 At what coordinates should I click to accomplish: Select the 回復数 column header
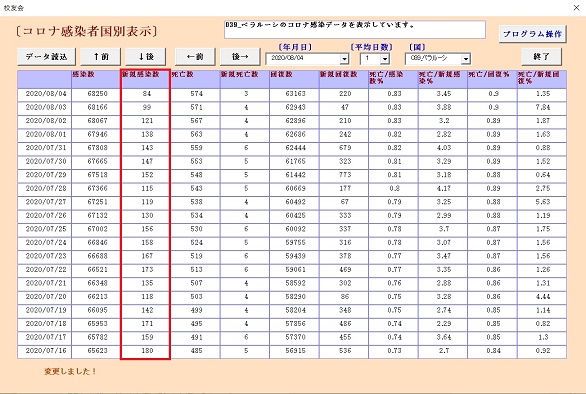click(x=294, y=79)
